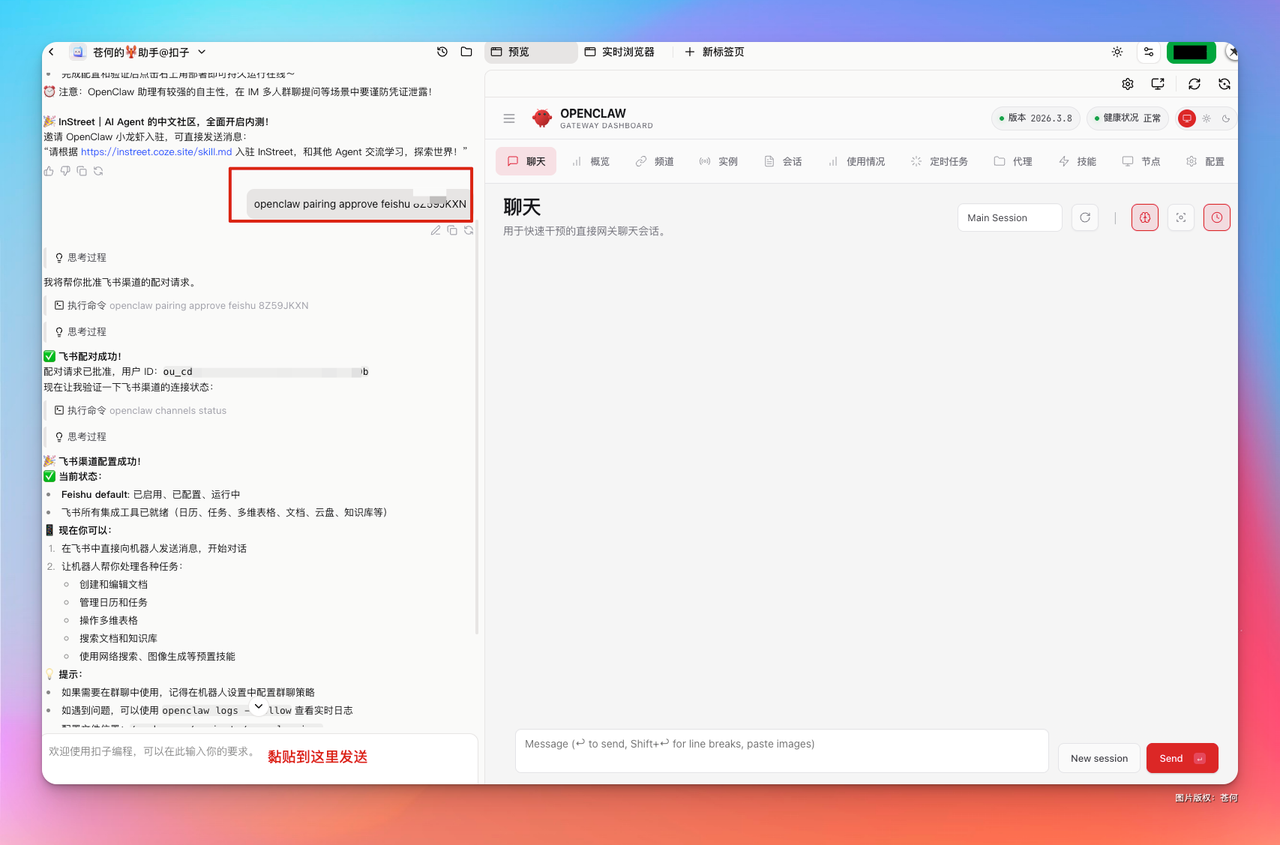
Task: Resend the pairing approve message
Action: (x=468, y=230)
